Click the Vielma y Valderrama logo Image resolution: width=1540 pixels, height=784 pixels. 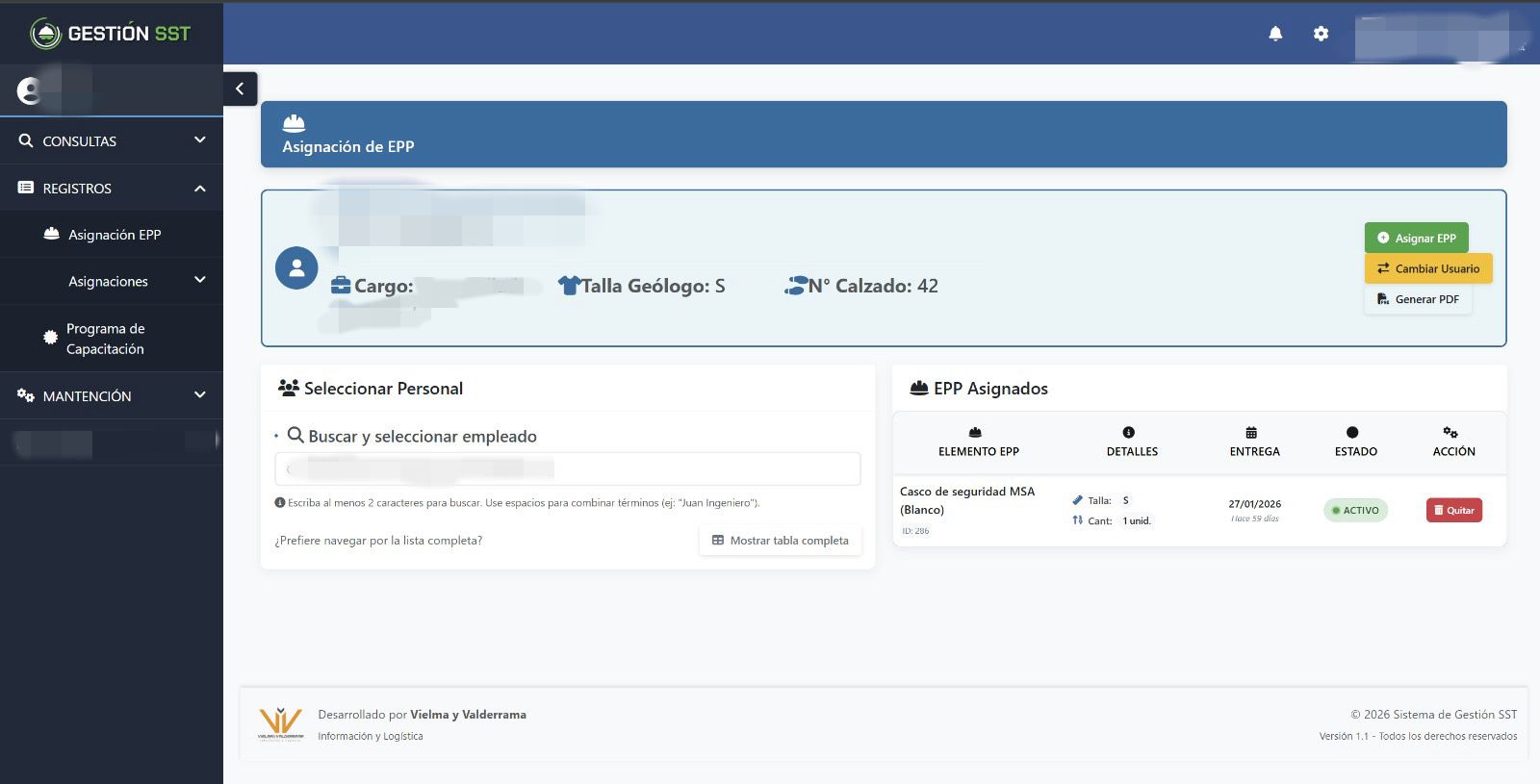click(x=281, y=724)
